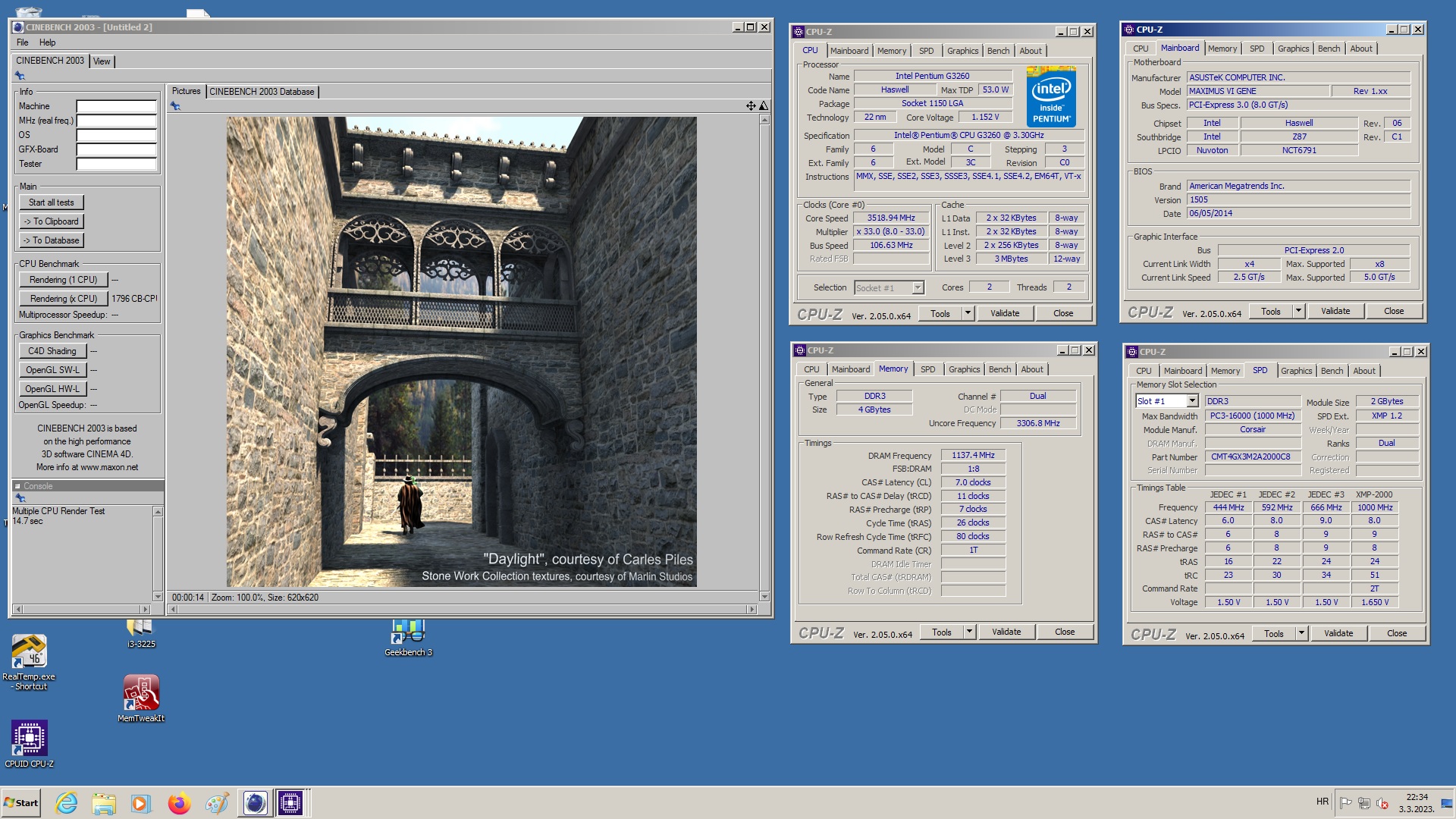This screenshot has width=1456, height=819.
Task: Select Graphics tab in CPU-Z Mainboard window
Action: 1293,49
